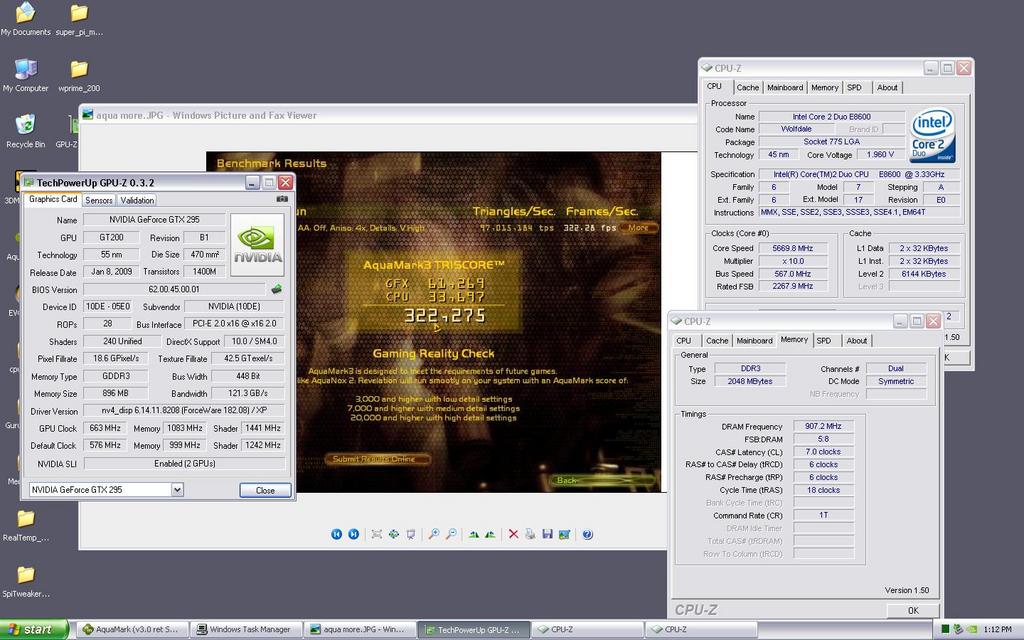The height and width of the screenshot is (640, 1024).
Task: Click Intel Core 2 Duo logo in CPU-Z
Action: coord(933,136)
